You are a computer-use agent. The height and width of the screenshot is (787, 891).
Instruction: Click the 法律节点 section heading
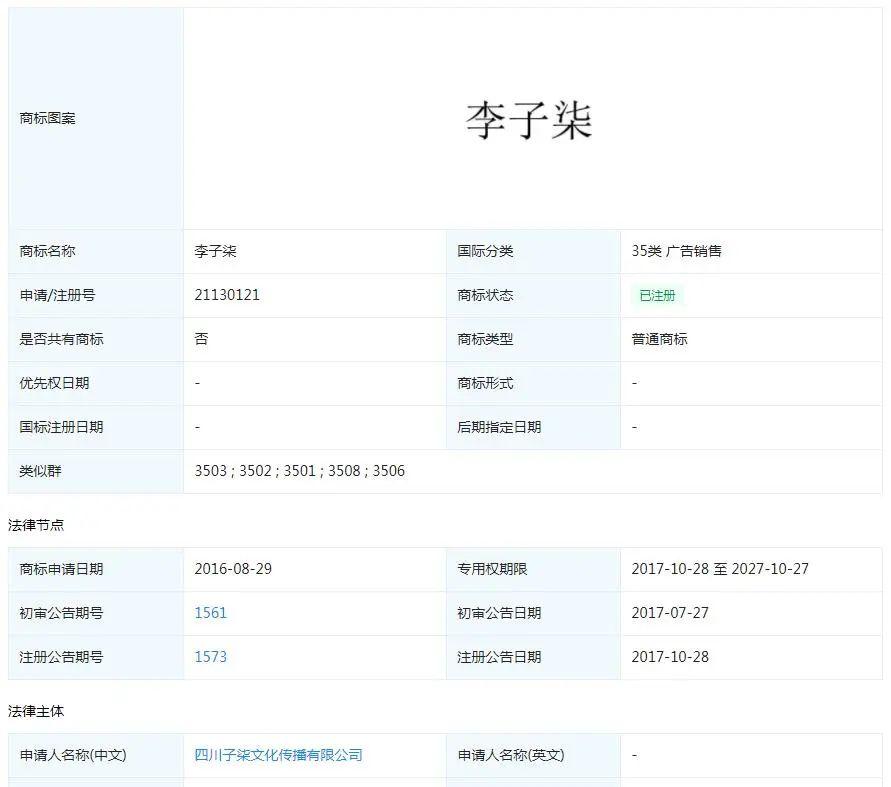click(36, 525)
